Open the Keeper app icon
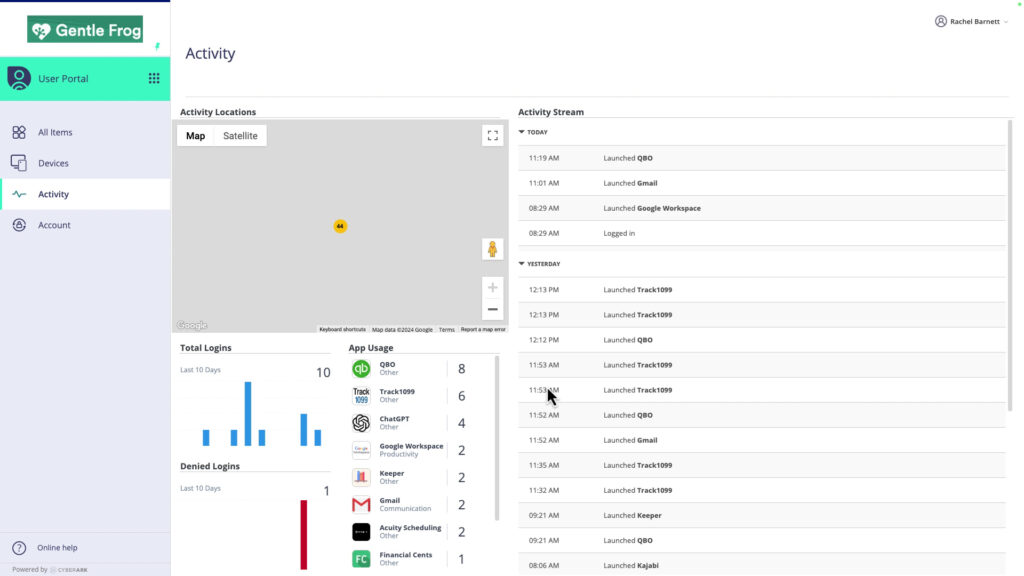This screenshot has width=1024, height=576. 361,477
